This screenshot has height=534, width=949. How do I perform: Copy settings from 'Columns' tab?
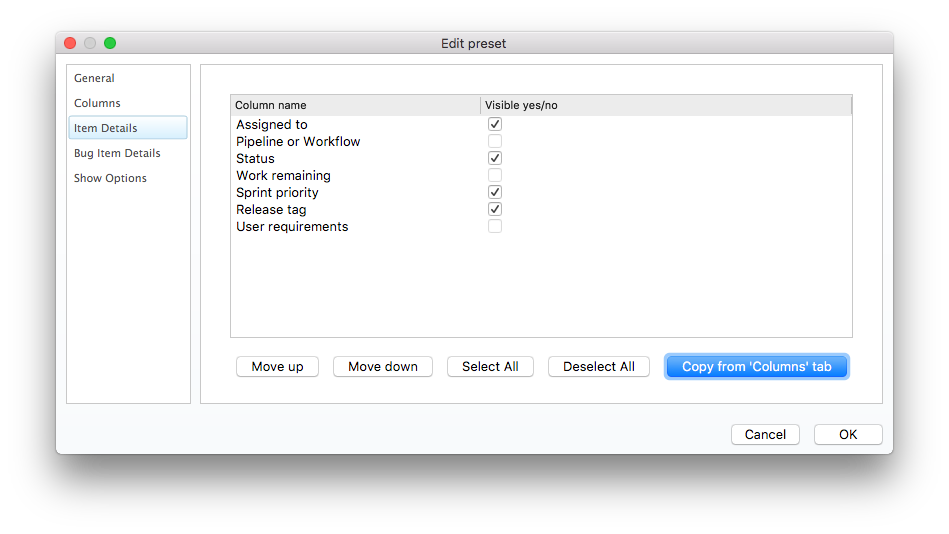click(x=757, y=366)
